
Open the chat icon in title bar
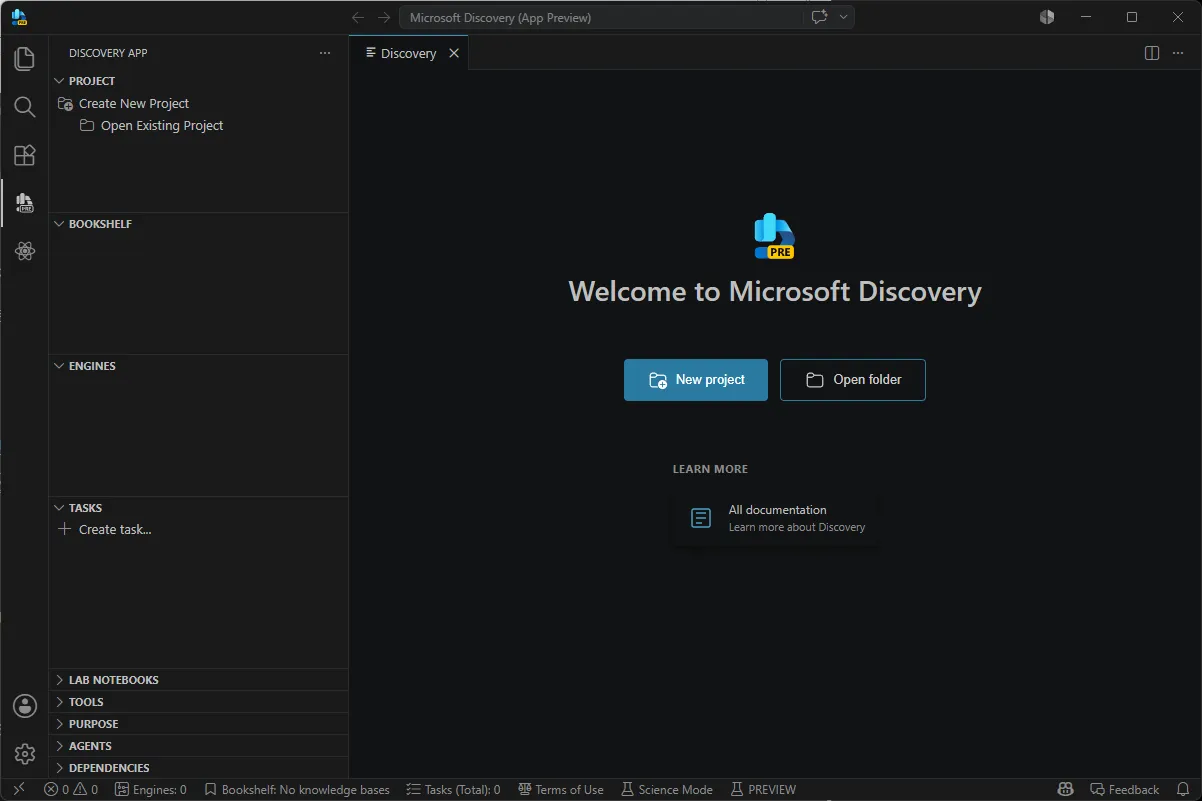[x=820, y=17]
